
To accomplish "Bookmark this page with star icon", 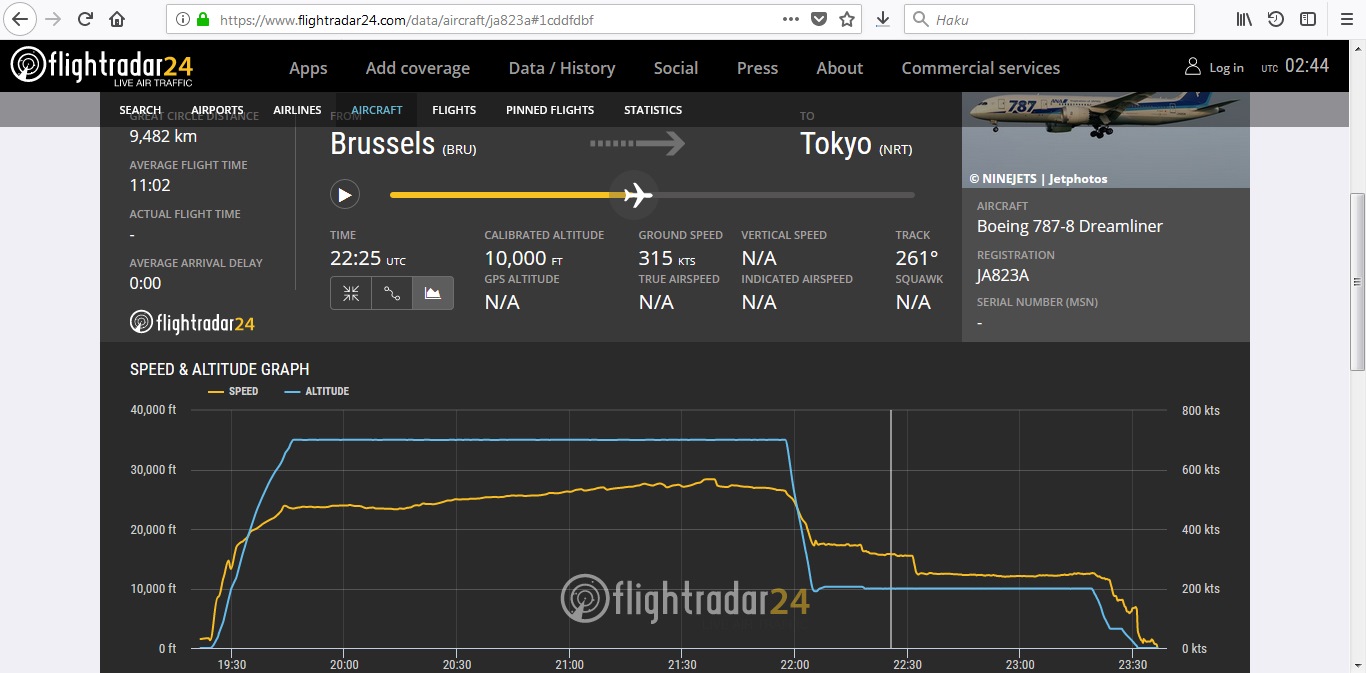I will pos(847,19).
